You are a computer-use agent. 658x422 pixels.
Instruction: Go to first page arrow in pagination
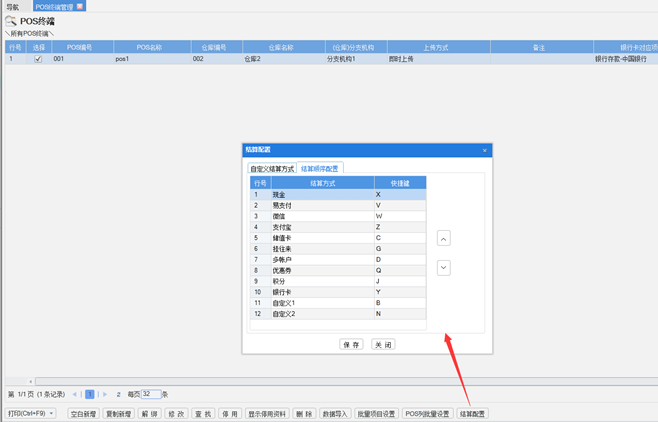[x=72, y=395]
